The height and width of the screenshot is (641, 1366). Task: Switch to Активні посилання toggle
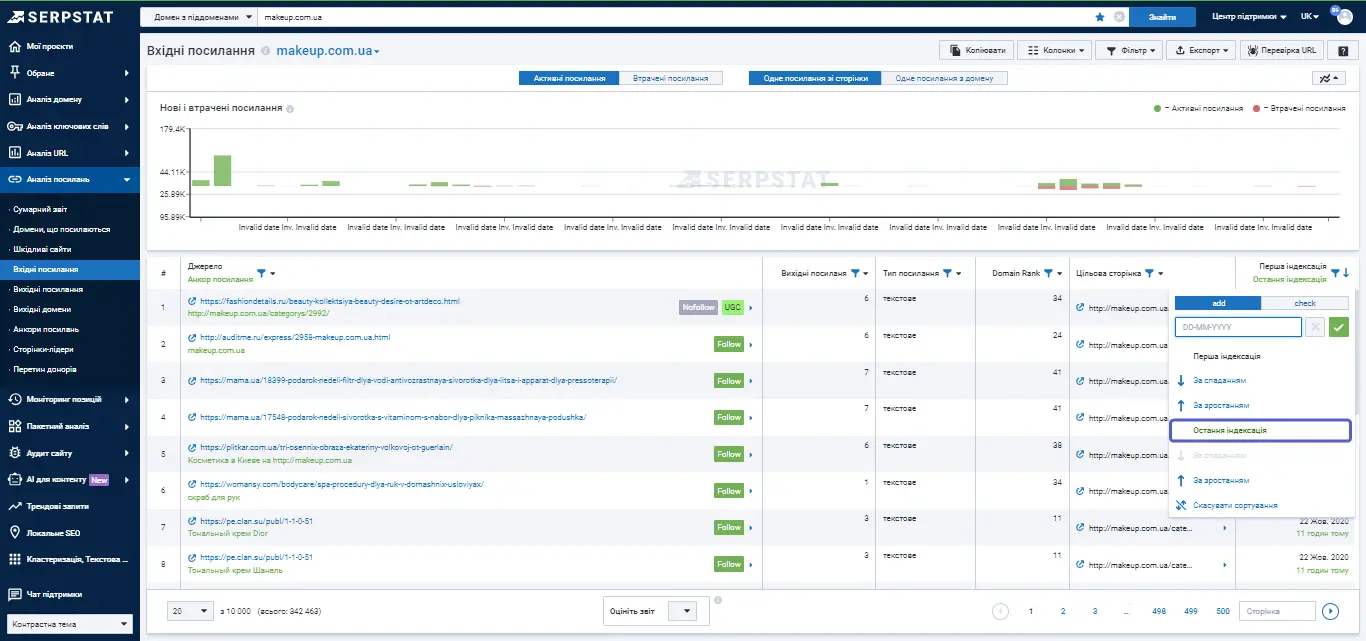coord(569,78)
